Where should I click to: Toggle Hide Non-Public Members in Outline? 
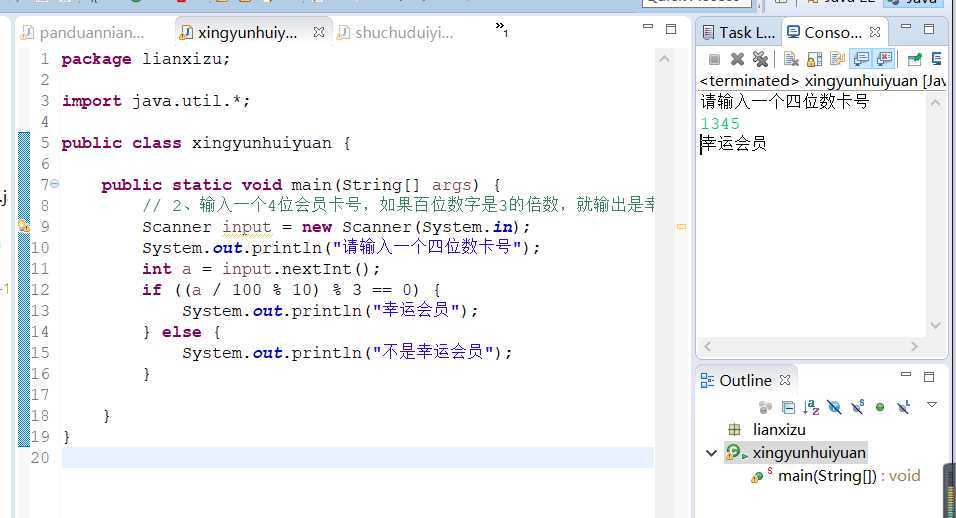[880, 407]
